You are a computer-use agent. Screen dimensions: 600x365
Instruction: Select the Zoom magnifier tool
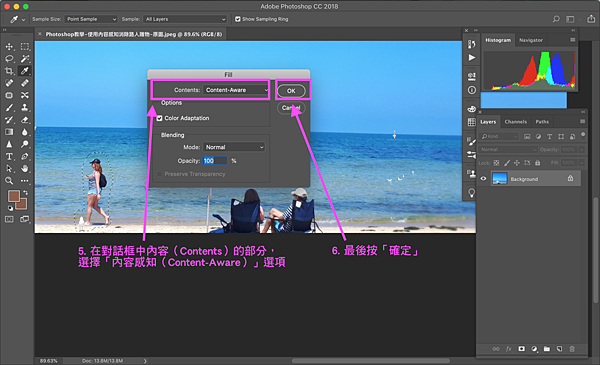point(9,181)
